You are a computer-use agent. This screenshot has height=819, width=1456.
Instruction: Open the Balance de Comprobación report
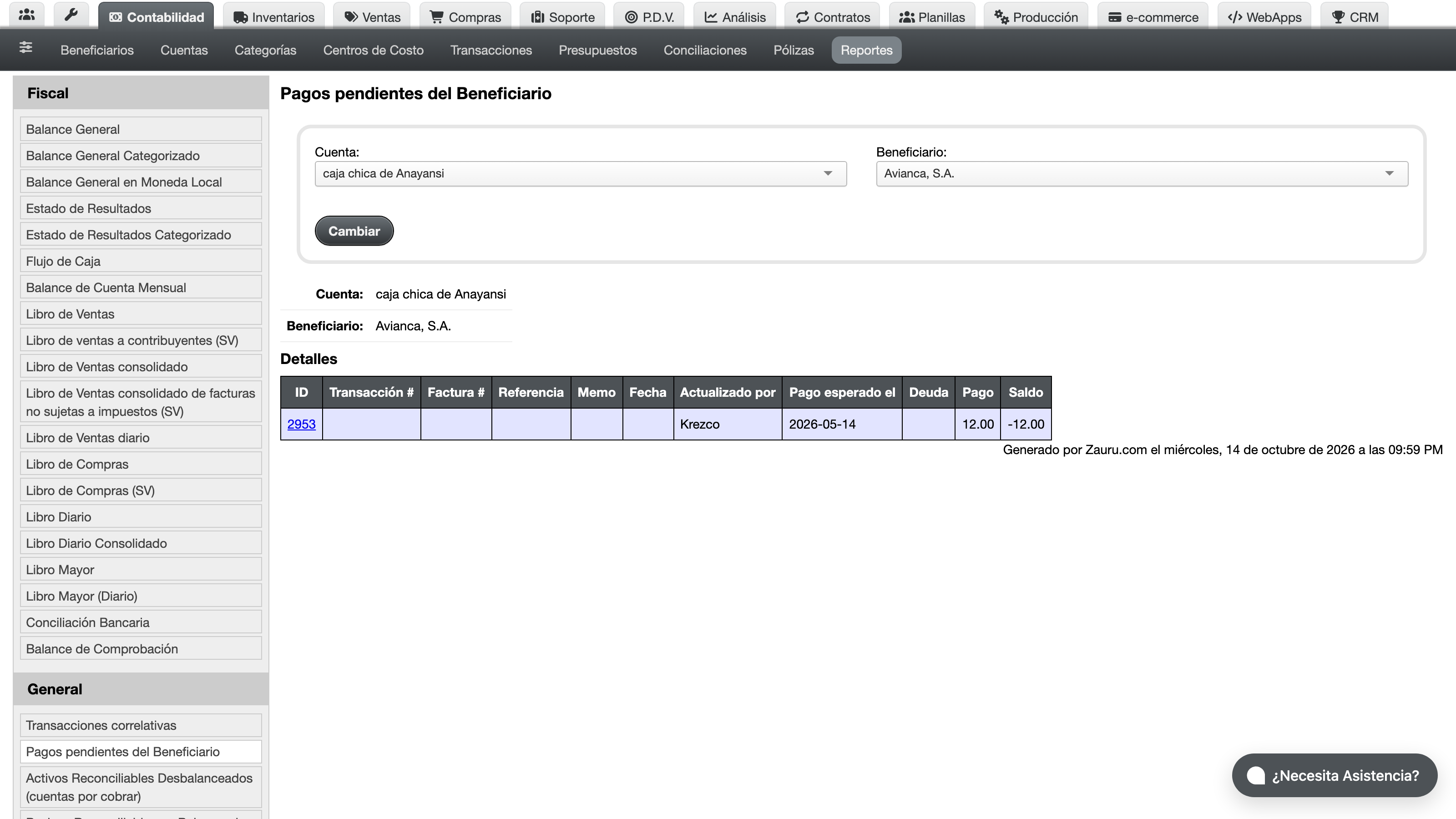pyautogui.click(x=141, y=648)
